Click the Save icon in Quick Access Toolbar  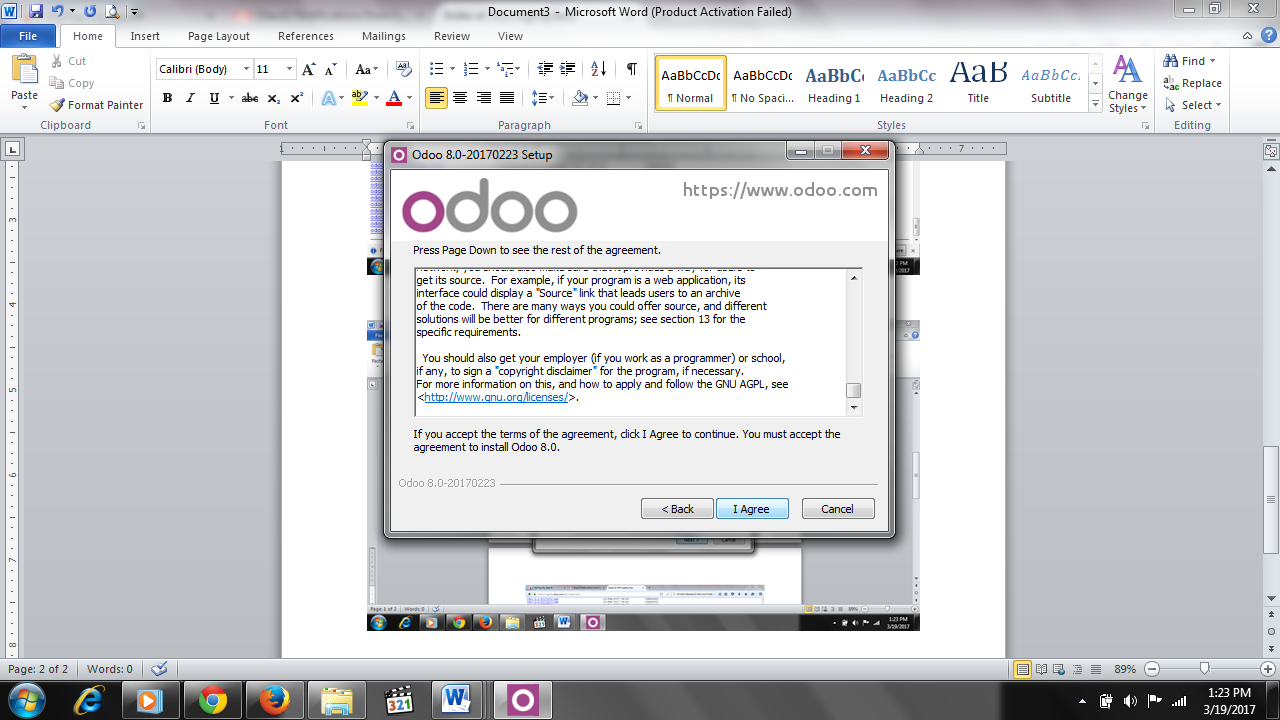36,12
